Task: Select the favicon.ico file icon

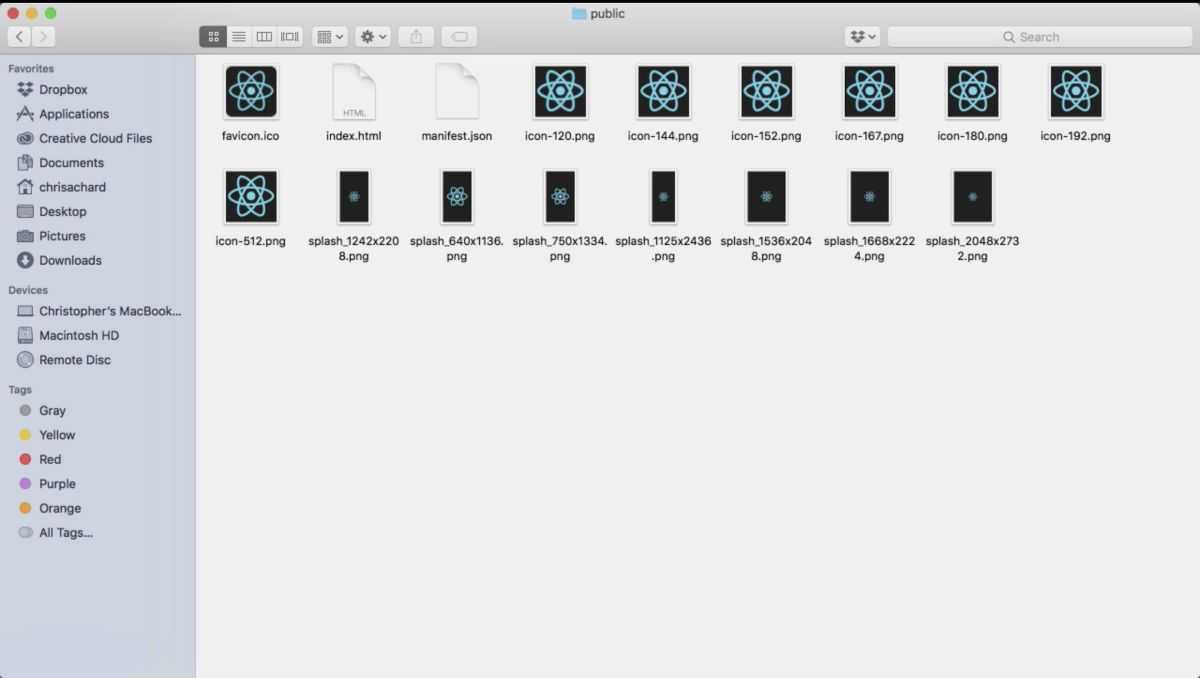Action: 251,92
